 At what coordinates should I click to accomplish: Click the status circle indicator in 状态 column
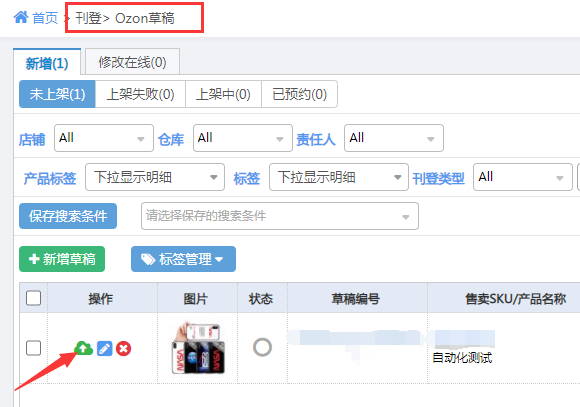[x=262, y=347]
